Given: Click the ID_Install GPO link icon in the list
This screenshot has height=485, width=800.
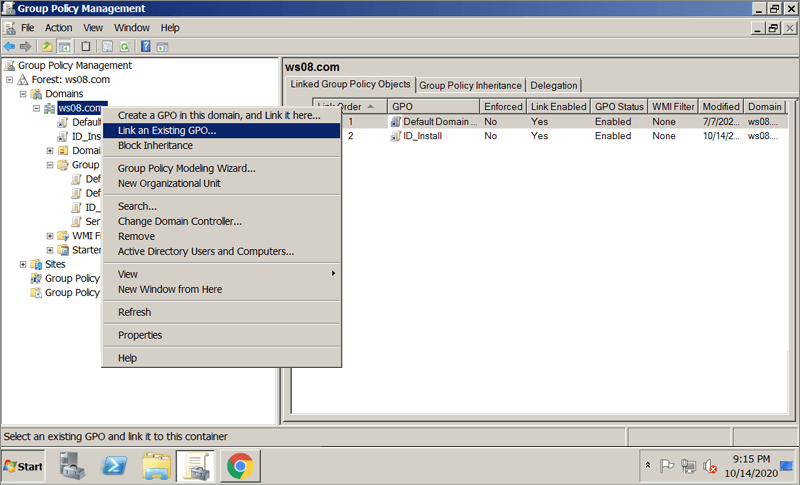Looking at the screenshot, I should click(395, 136).
